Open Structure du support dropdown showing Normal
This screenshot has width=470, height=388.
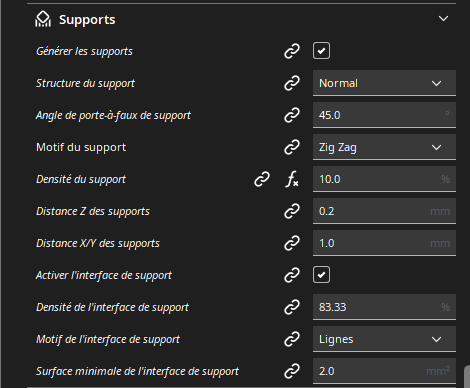click(x=384, y=83)
